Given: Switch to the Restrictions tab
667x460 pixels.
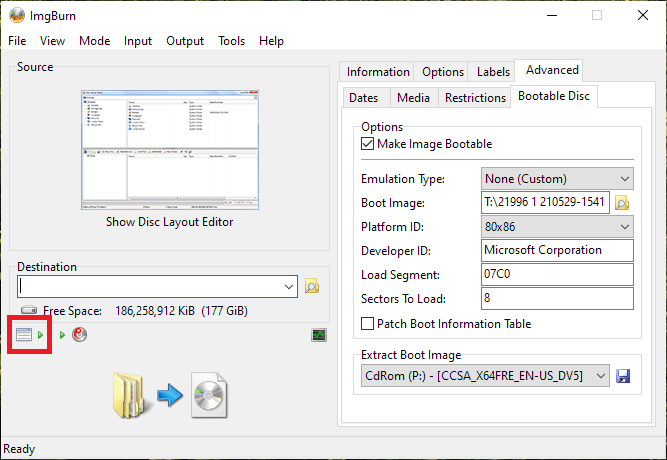Looking at the screenshot, I should tap(475, 98).
